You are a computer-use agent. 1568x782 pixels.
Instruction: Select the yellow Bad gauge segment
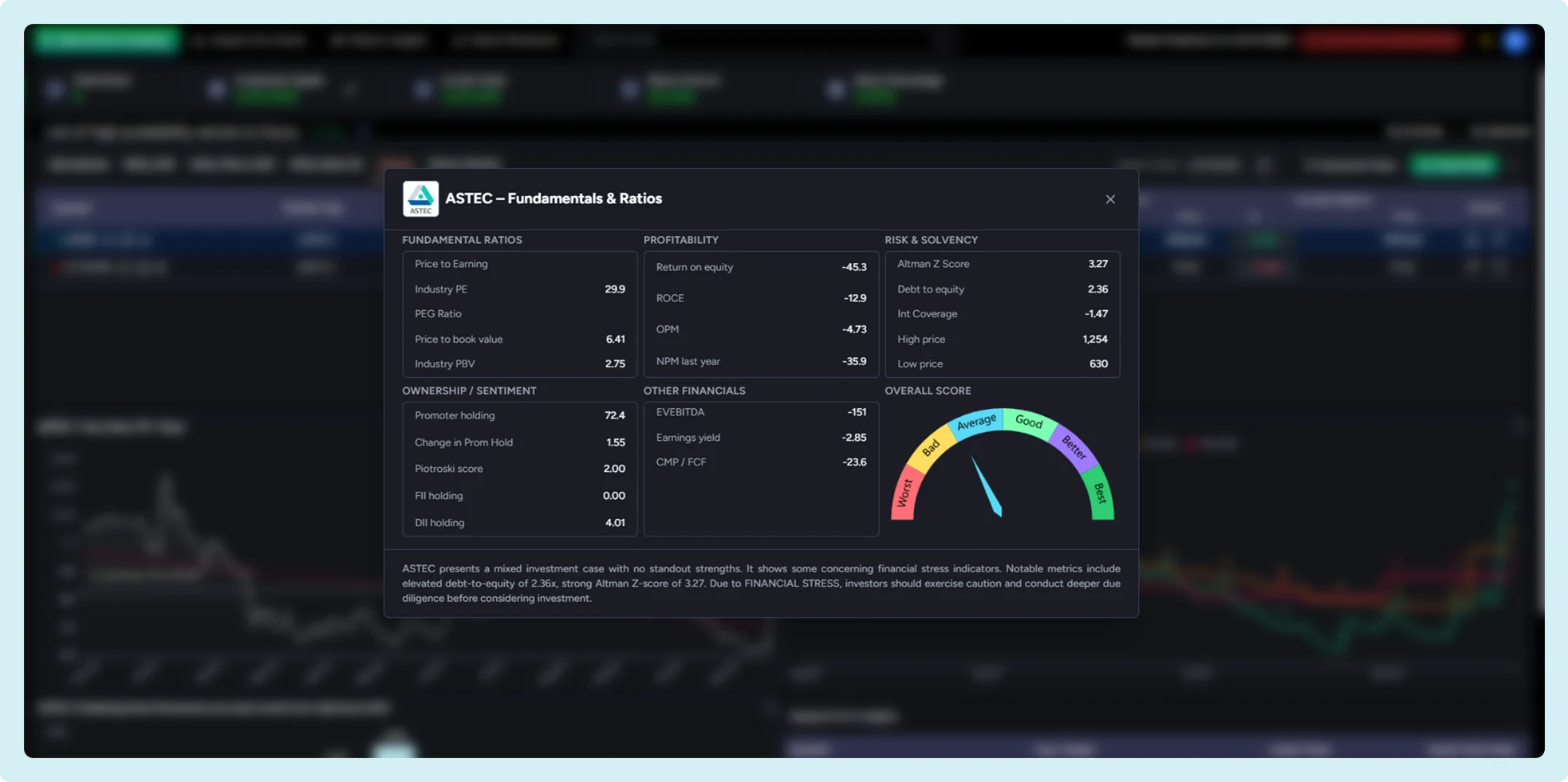pos(931,448)
